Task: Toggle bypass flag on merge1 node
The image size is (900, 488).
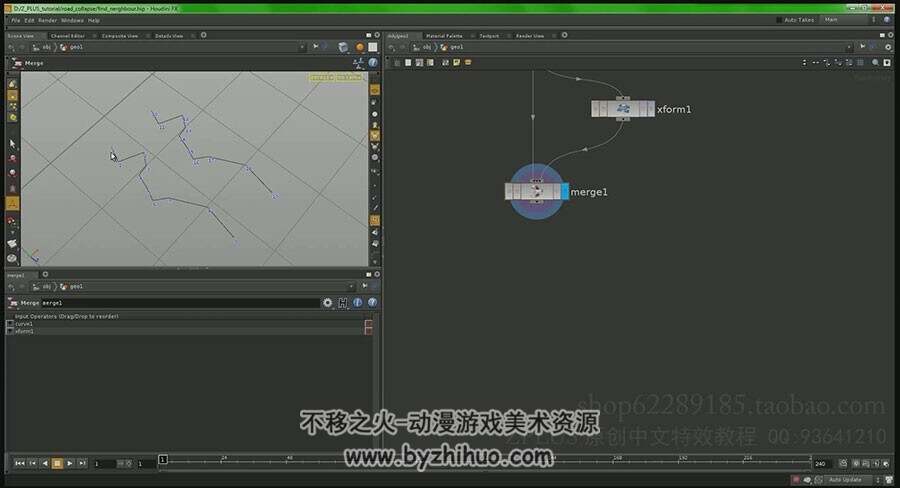Action: coord(509,192)
